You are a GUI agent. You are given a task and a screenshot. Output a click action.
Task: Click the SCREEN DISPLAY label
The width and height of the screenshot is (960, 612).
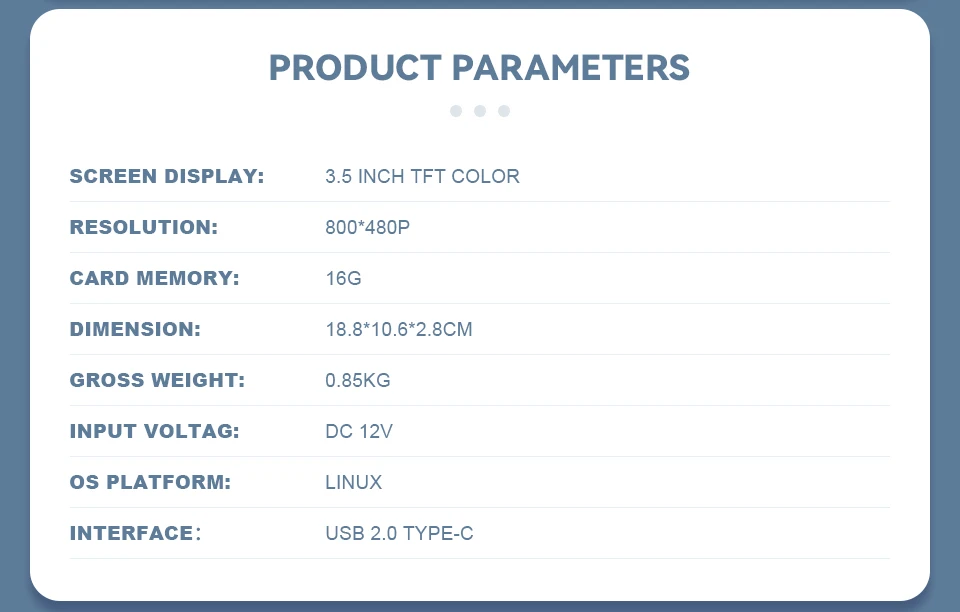coord(167,176)
